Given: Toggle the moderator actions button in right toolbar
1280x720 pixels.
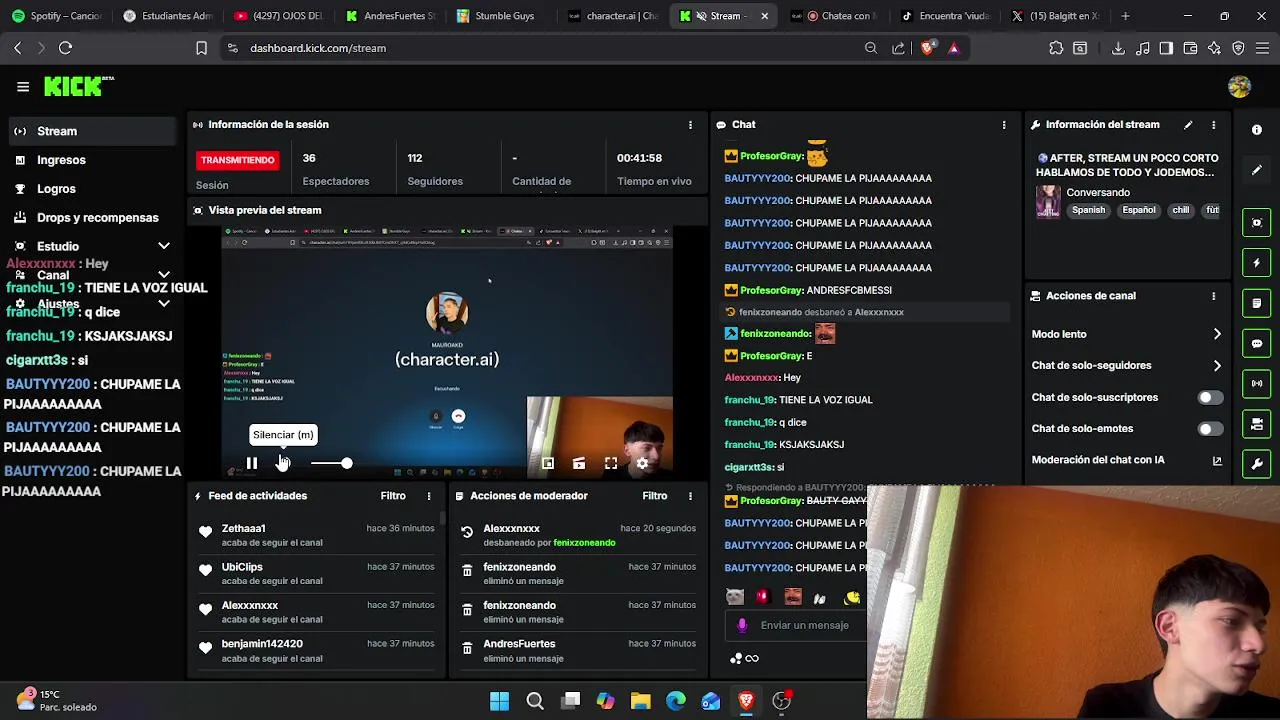Looking at the screenshot, I should pyautogui.click(x=1257, y=303).
